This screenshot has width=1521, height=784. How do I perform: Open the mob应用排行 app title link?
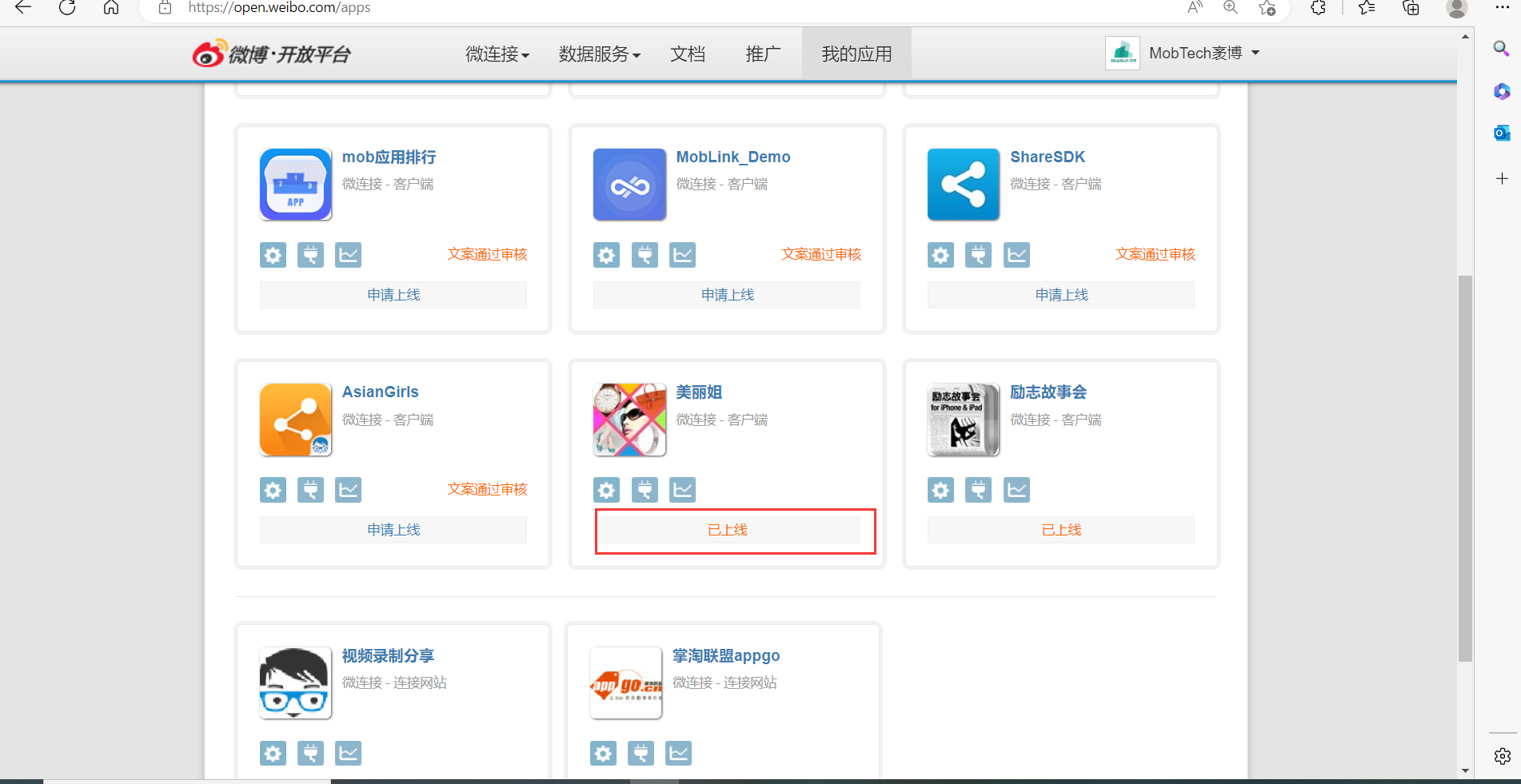(x=389, y=157)
